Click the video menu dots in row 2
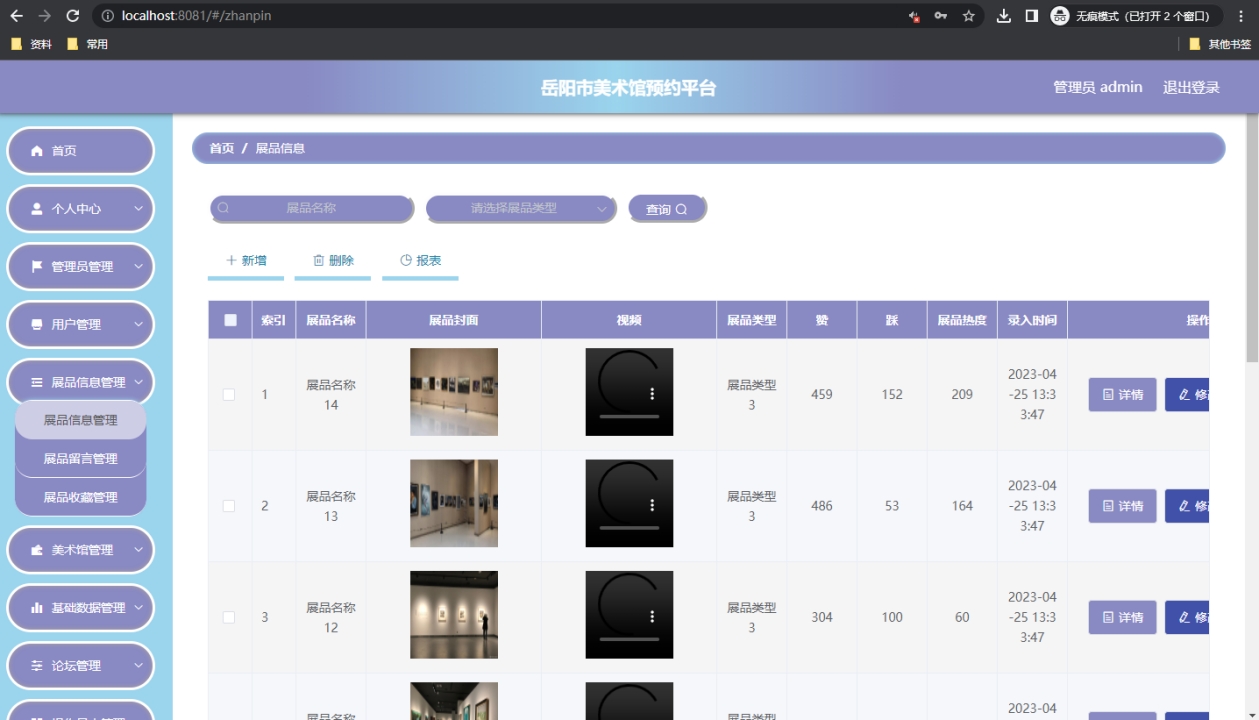The width and height of the screenshot is (1259, 720). tap(652, 505)
